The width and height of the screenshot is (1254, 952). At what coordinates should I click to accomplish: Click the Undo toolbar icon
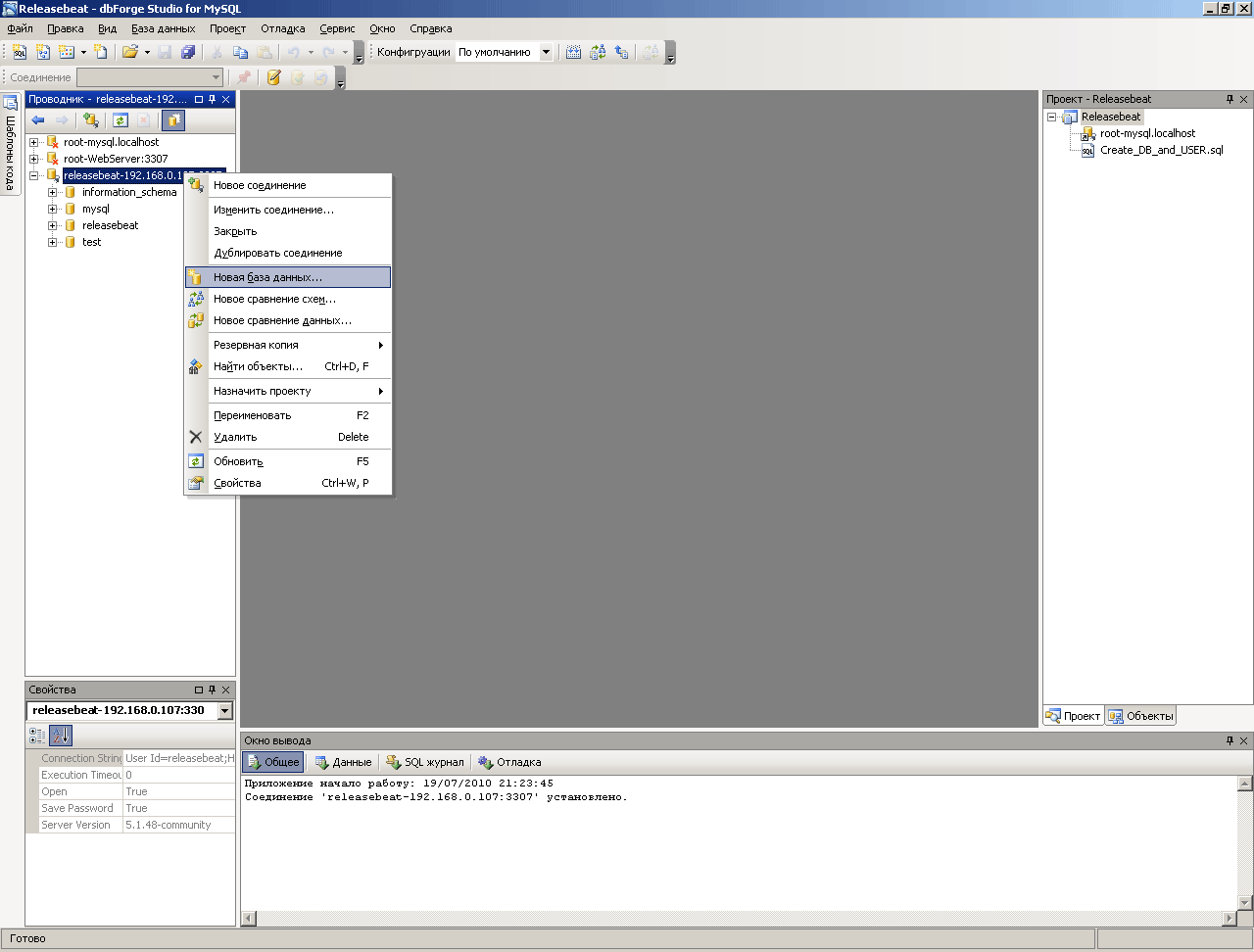click(x=293, y=52)
